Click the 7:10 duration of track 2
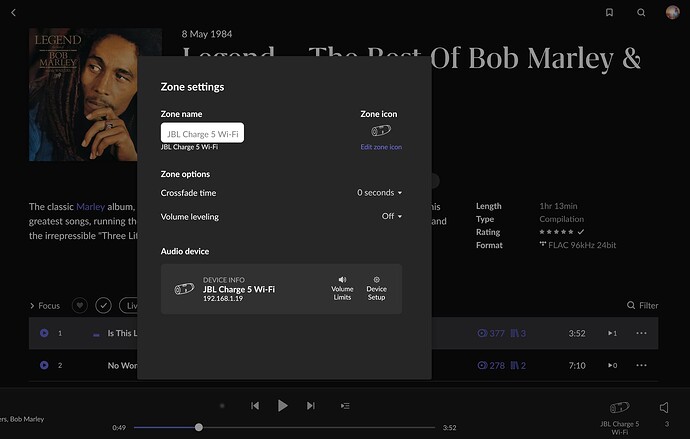The width and height of the screenshot is (690, 439). click(x=577, y=366)
